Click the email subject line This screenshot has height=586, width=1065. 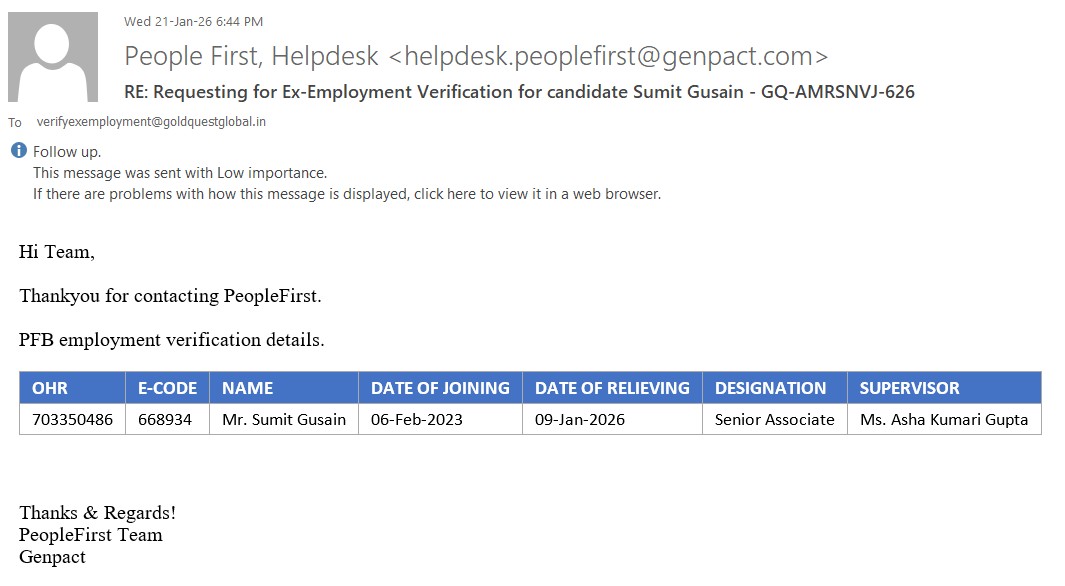[x=519, y=92]
